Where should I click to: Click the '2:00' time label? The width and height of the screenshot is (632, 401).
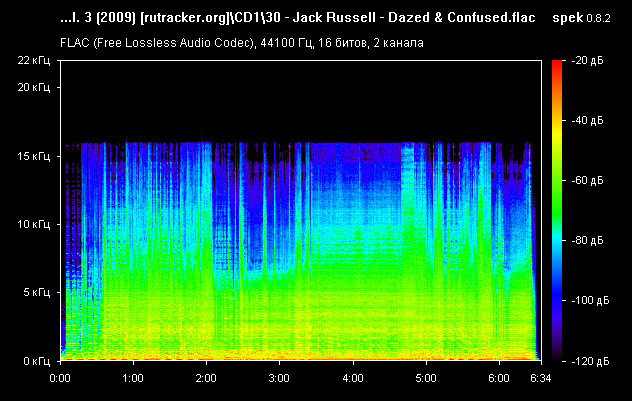click(206, 378)
